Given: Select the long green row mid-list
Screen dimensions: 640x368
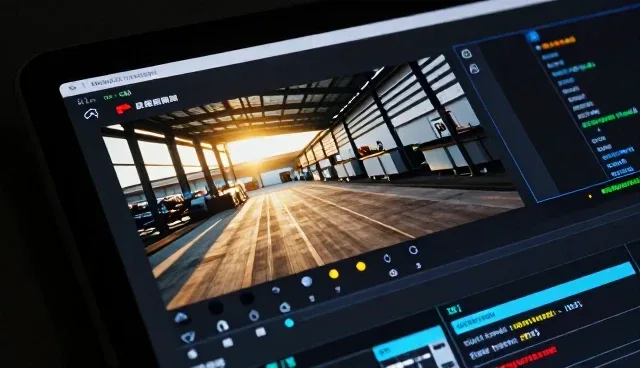Looking at the screenshot, I should (609, 117).
